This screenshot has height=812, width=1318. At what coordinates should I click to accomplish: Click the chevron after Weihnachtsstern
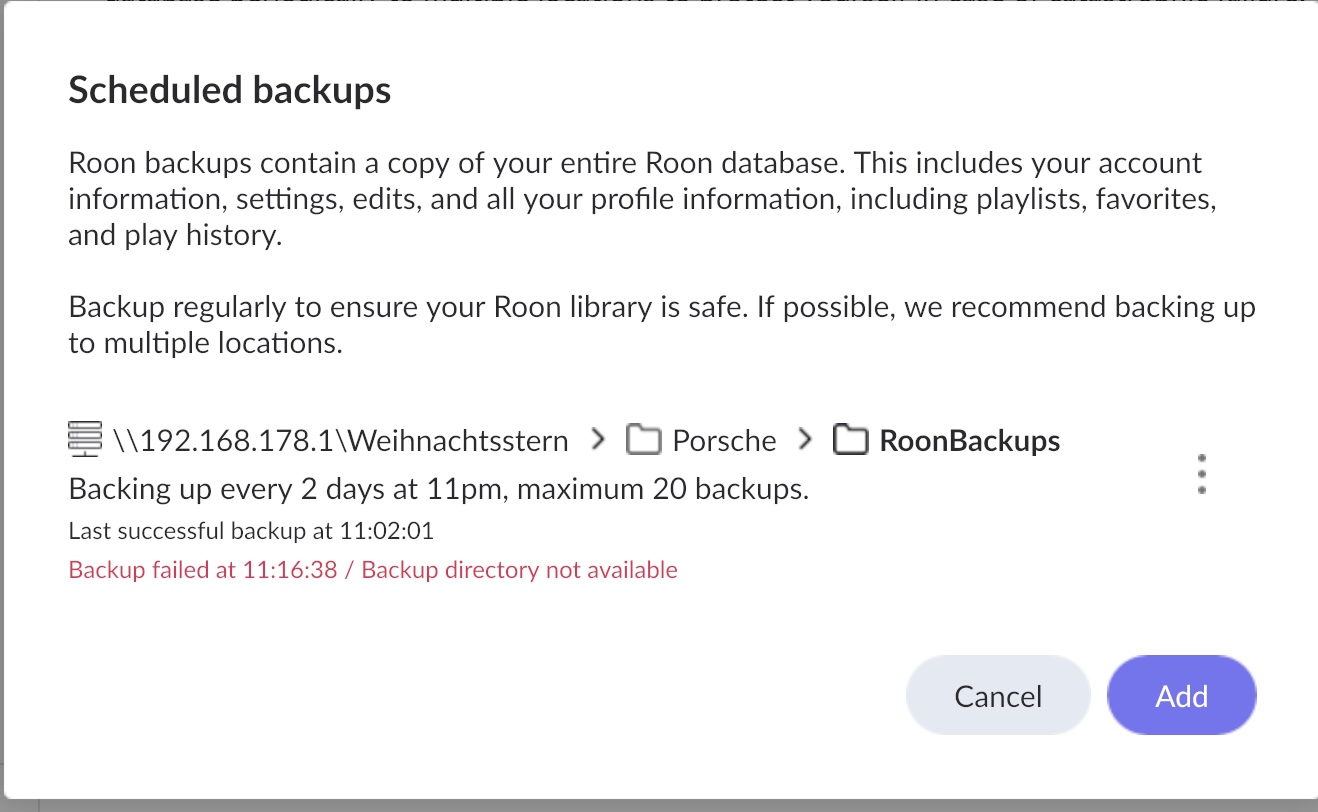[x=598, y=439]
